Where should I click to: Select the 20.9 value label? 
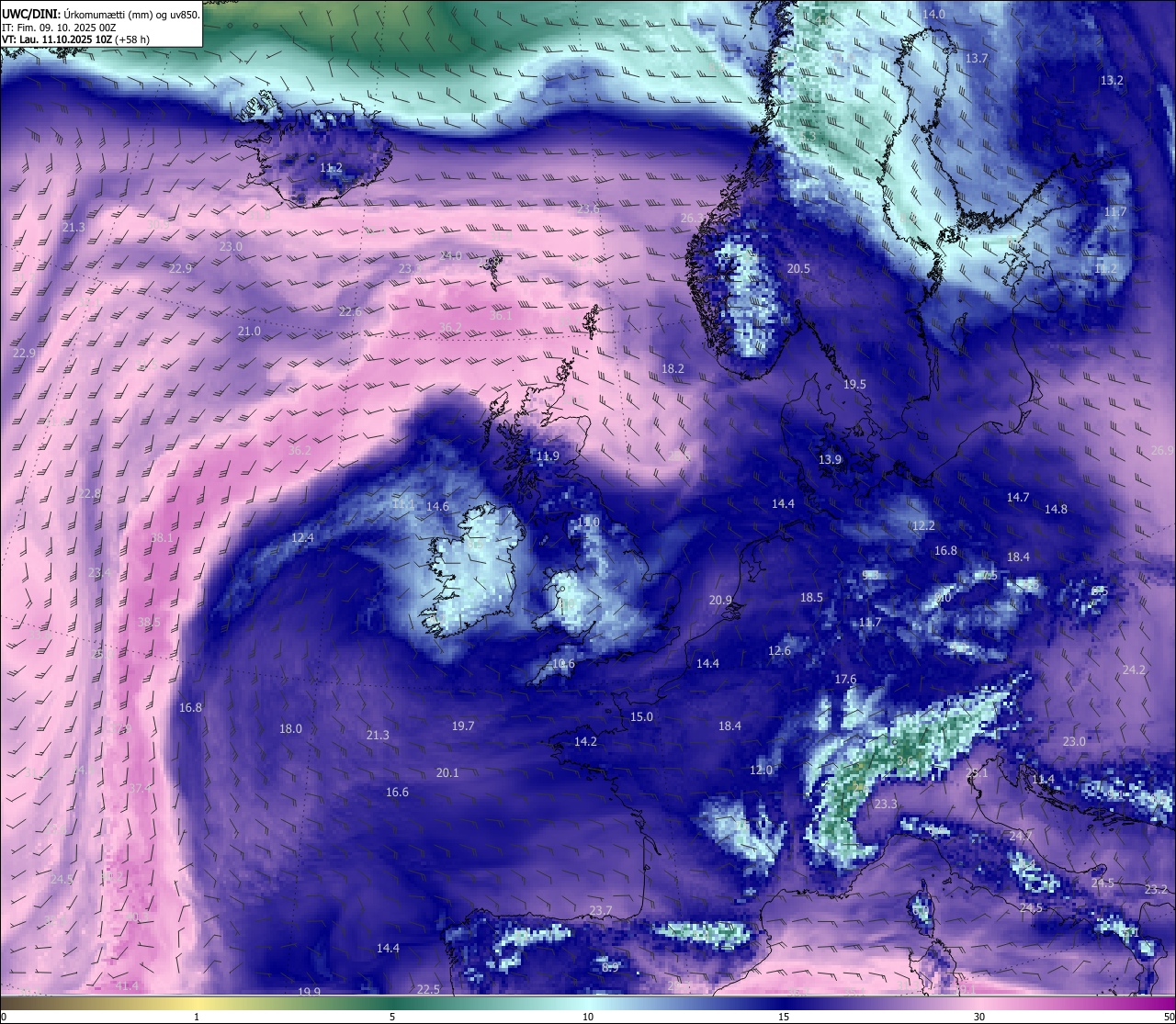[720, 600]
